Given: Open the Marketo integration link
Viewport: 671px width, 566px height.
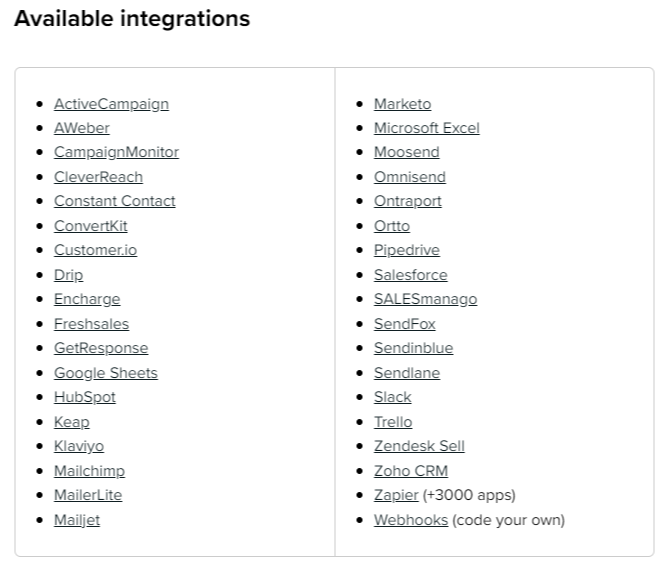Looking at the screenshot, I should (x=402, y=104).
